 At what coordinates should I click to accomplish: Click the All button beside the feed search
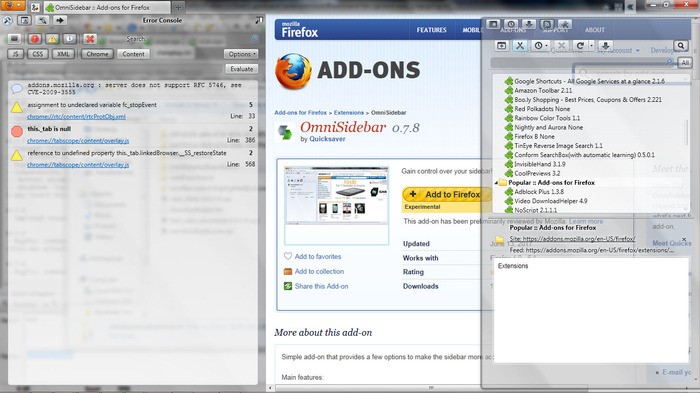[685, 63]
